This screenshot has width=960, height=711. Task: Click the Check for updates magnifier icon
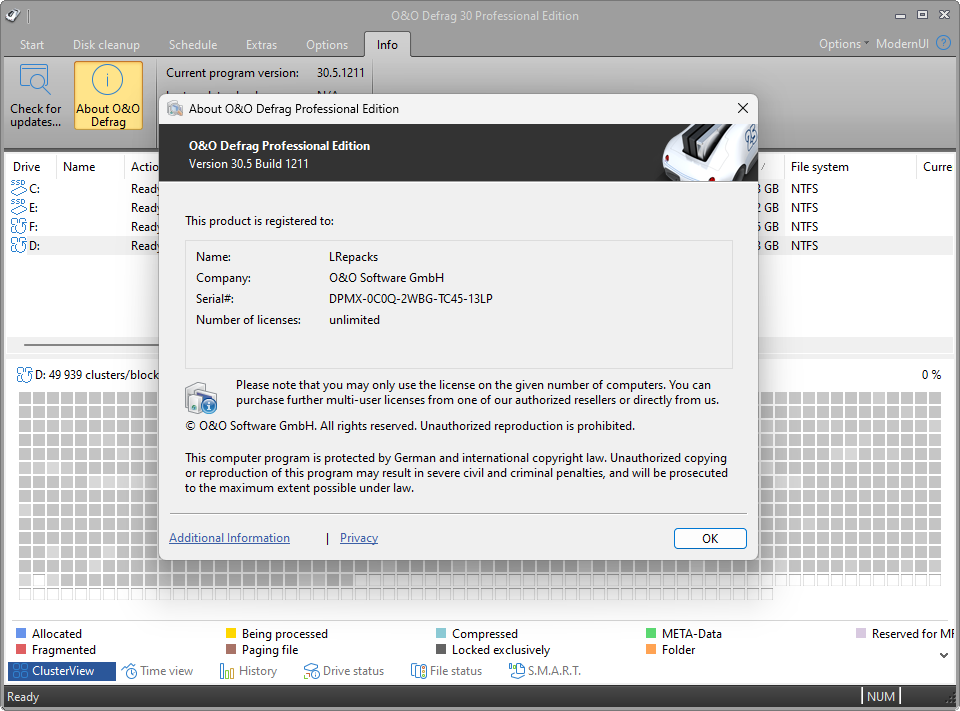(35, 80)
